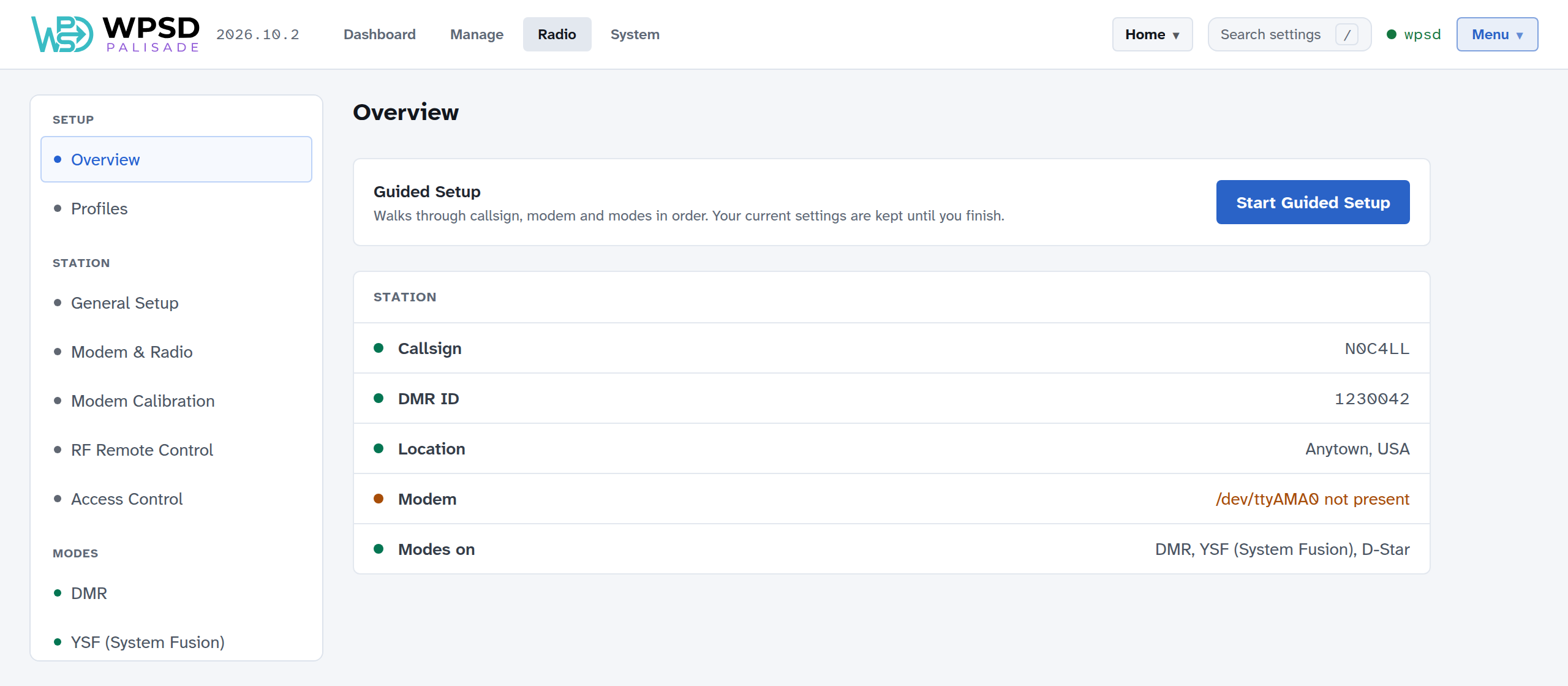Viewport: 1568px width, 686px height.
Task: Open the Menu dropdown
Action: [x=1497, y=34]
